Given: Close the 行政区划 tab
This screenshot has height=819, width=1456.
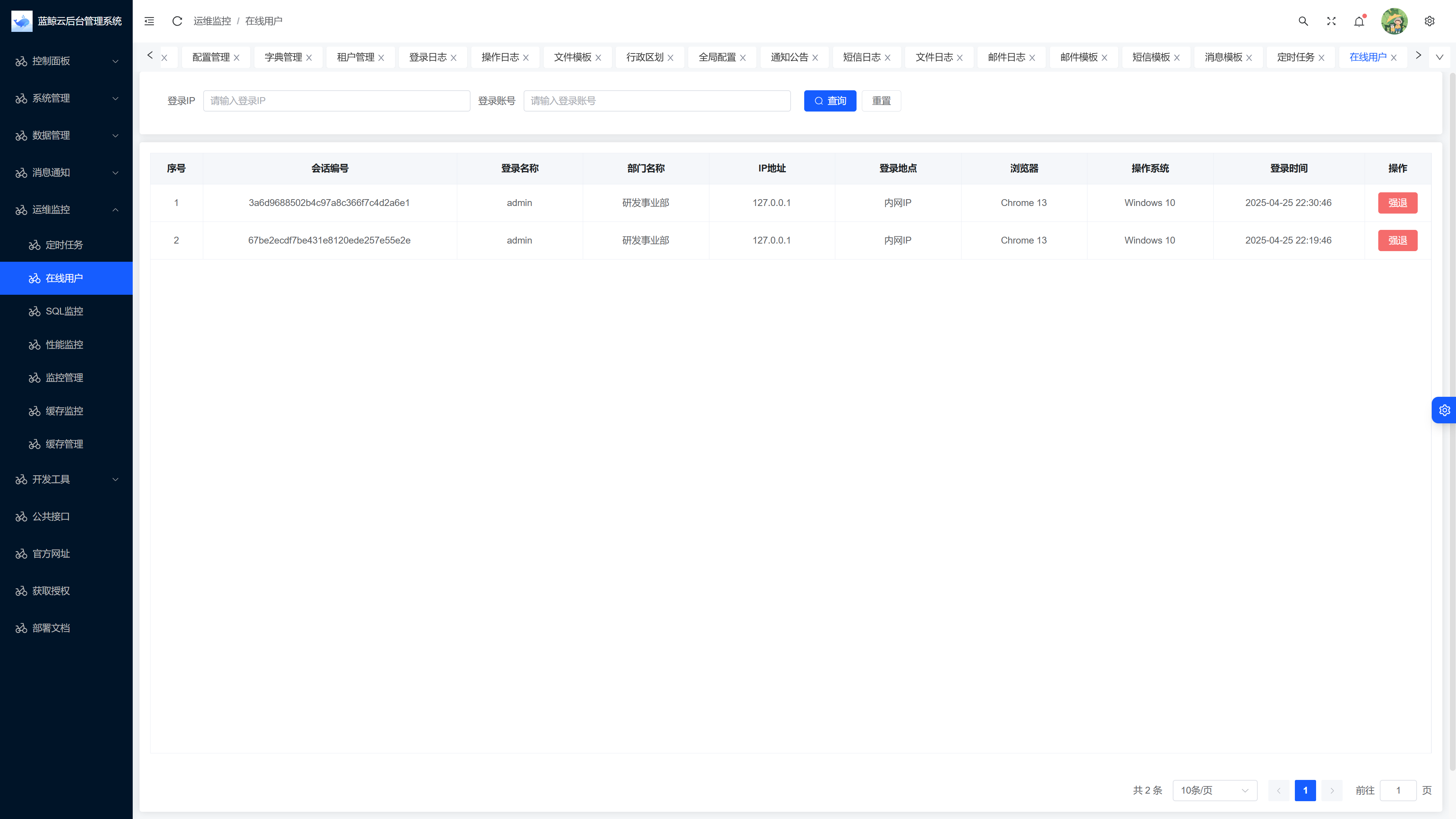Looking at the screenshot, I should (x=671, y=58).
